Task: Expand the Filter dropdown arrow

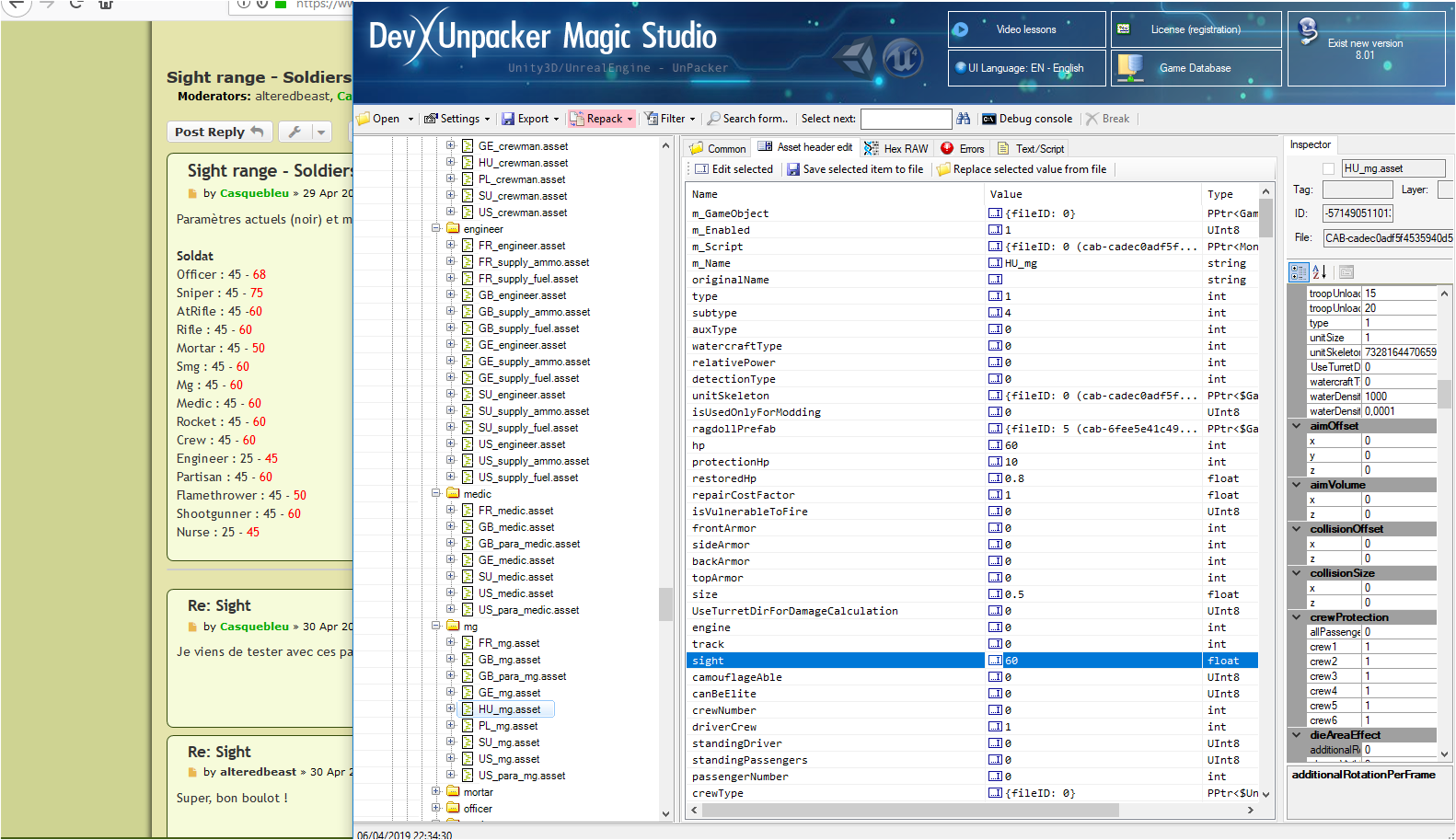Action: point(692,119)
